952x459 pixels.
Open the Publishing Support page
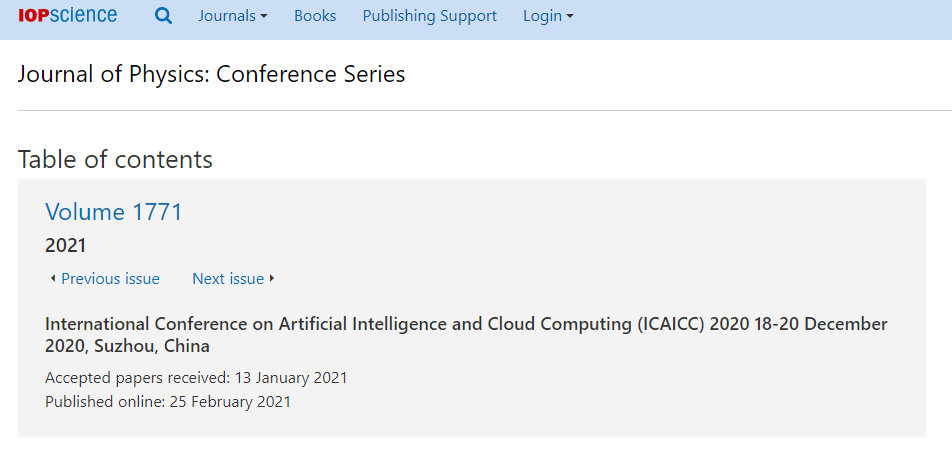[429, 16]
